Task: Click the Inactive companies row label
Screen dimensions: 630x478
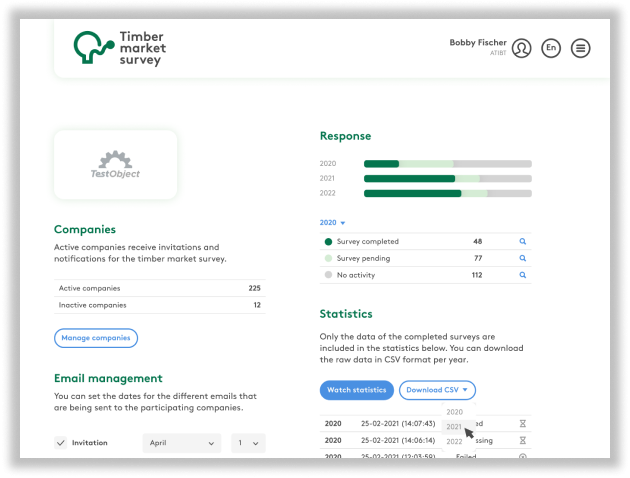Action: [92, 305]
